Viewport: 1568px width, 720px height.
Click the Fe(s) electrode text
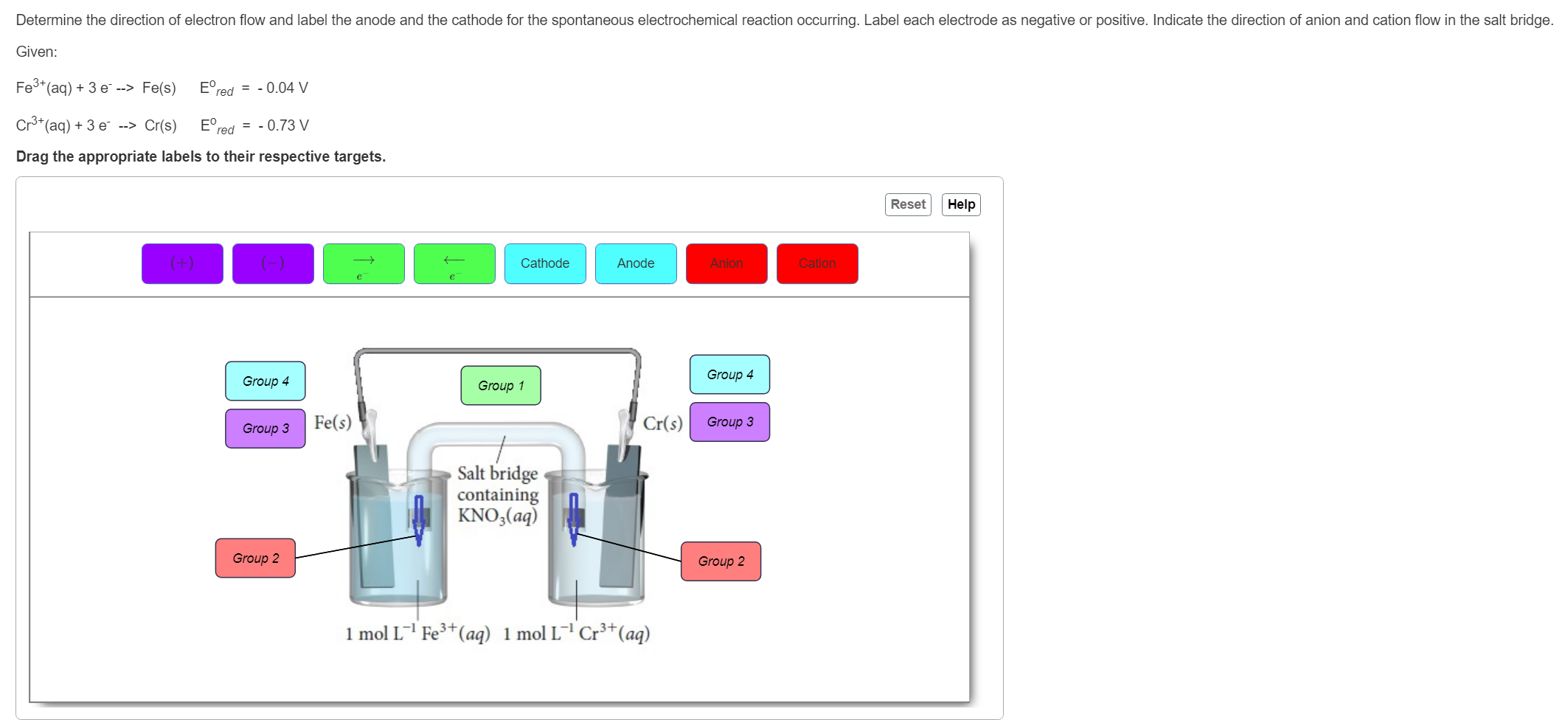[x=333, y=423]
